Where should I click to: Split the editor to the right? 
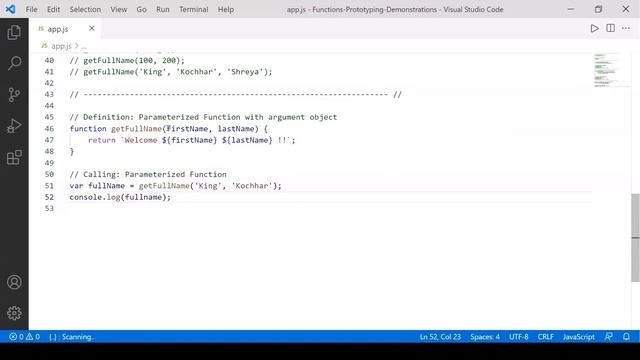610,28
